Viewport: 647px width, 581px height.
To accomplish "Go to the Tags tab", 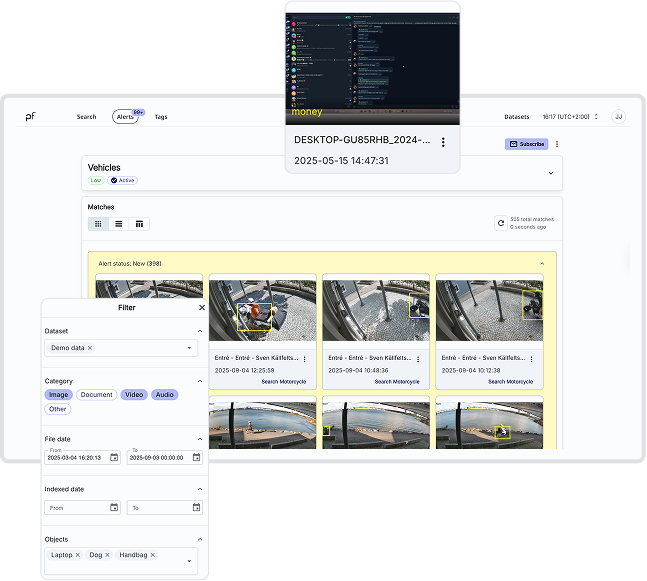I will tap(161, 117).
